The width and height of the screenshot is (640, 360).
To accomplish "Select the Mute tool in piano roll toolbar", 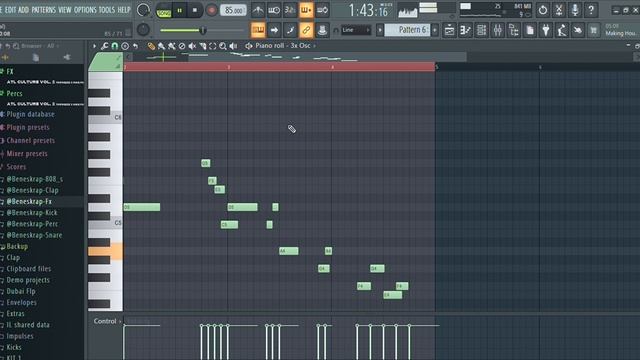I will pyautogui.click(x=192, y=46).
